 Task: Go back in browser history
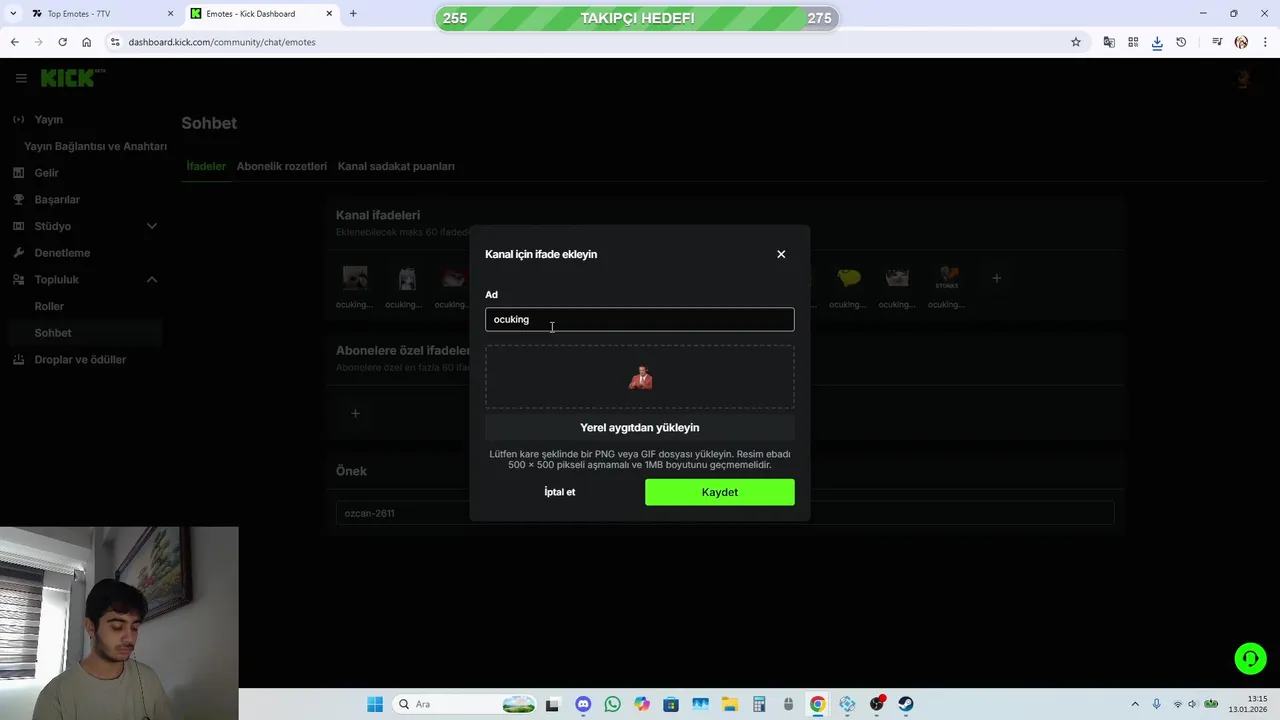click(14, 42)
